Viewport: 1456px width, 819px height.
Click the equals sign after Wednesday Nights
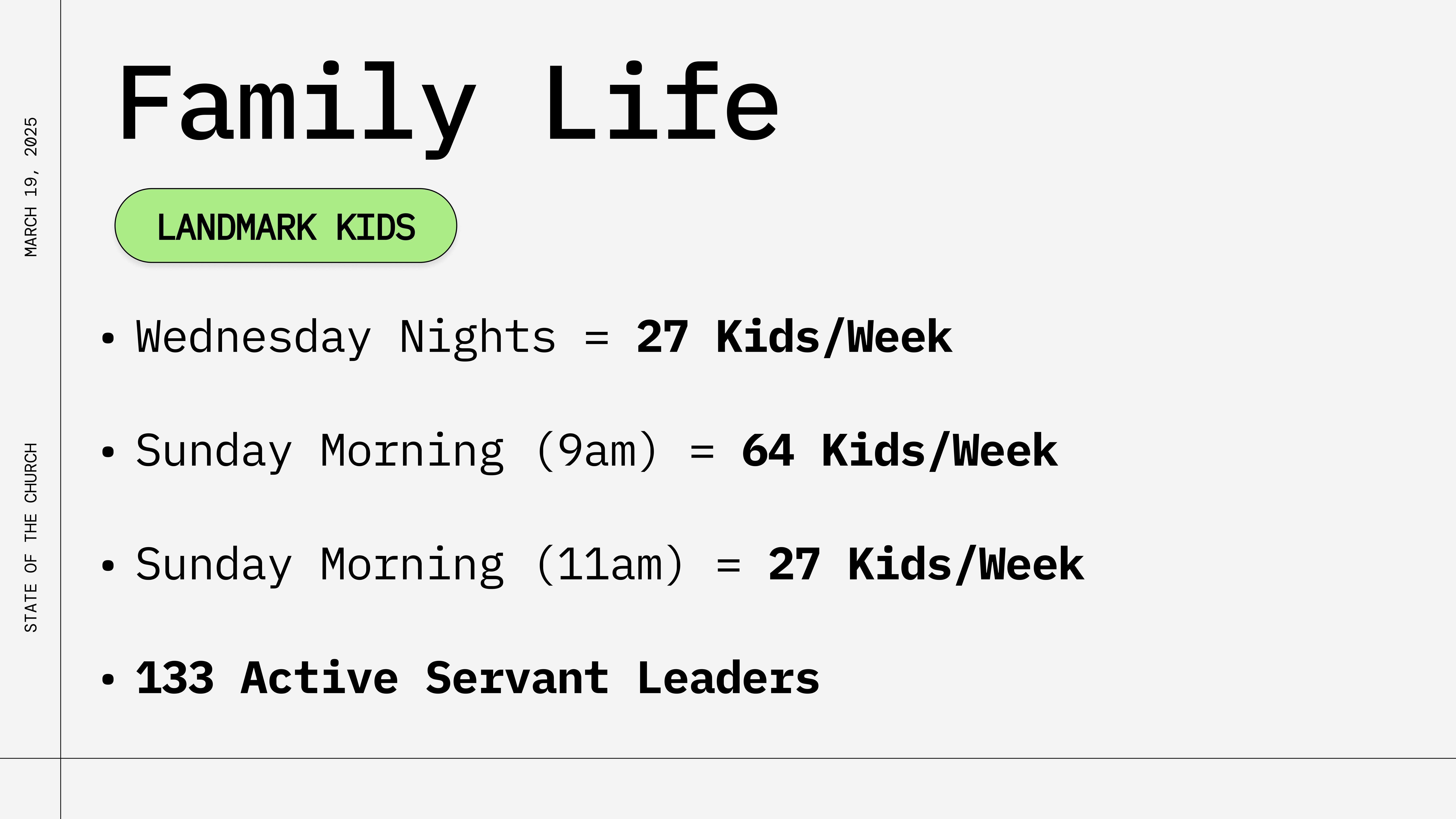point(597,338)
